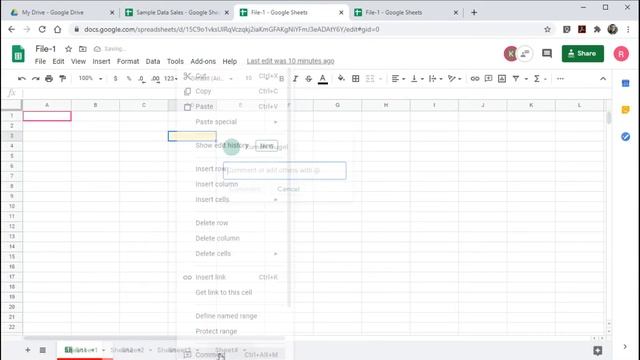The width and height of the screenshot is (640, 360).
Task: Switch to Sample Data Sales browser tab
Action: 178,13
